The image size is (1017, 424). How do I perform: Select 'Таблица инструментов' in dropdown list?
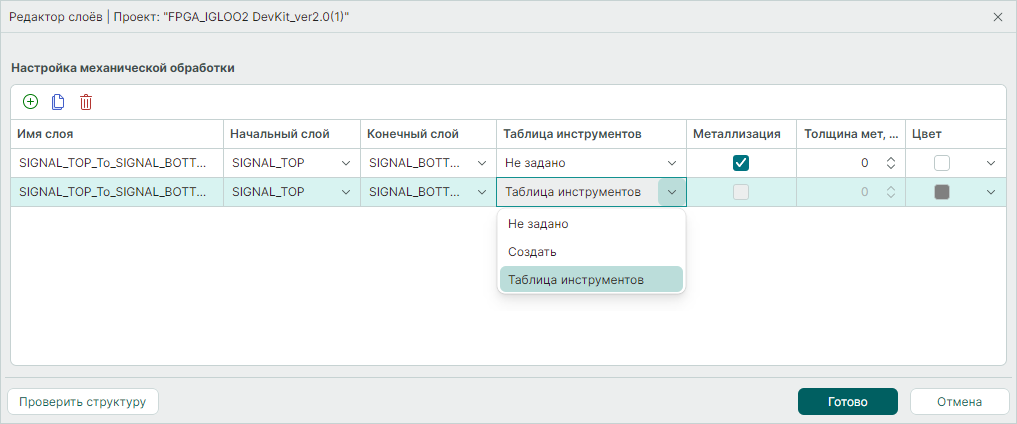(x=591, y=280)
